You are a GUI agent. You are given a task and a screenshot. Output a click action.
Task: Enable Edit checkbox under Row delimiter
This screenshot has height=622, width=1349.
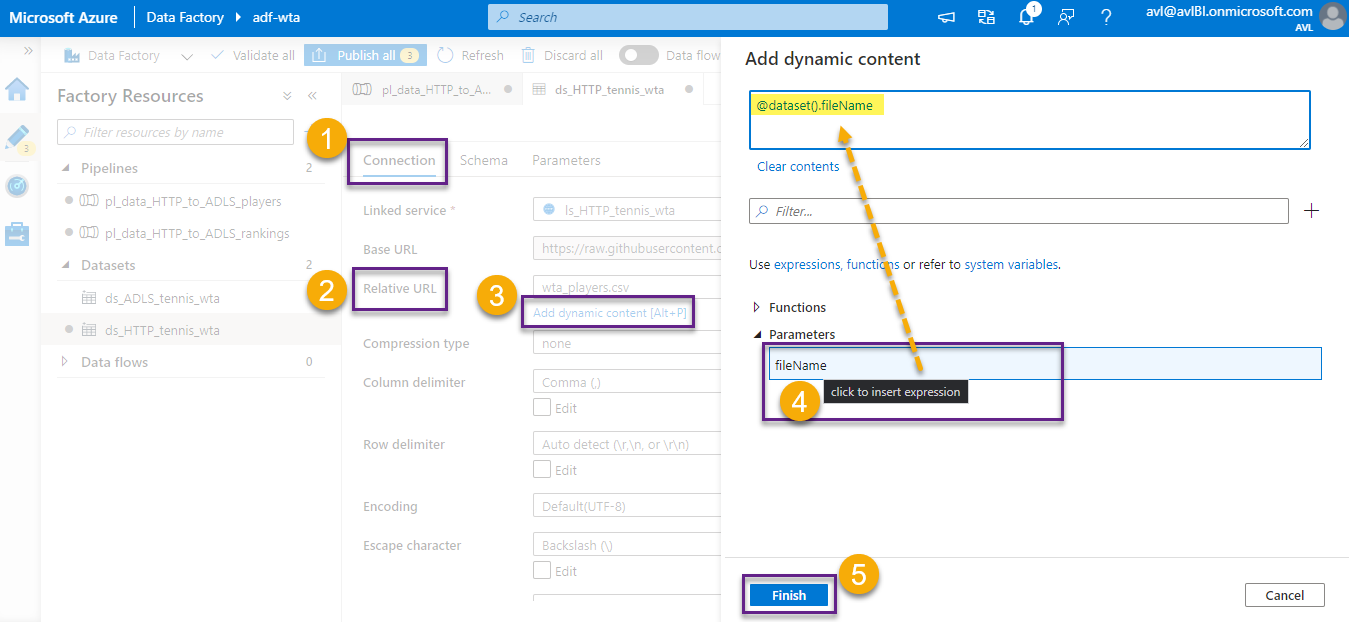point(542,469)
